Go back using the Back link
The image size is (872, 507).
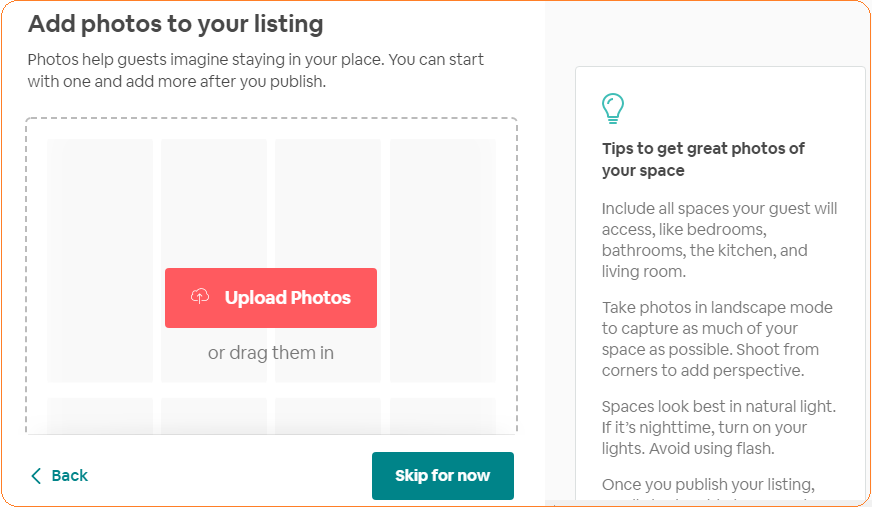click(69, 476)
